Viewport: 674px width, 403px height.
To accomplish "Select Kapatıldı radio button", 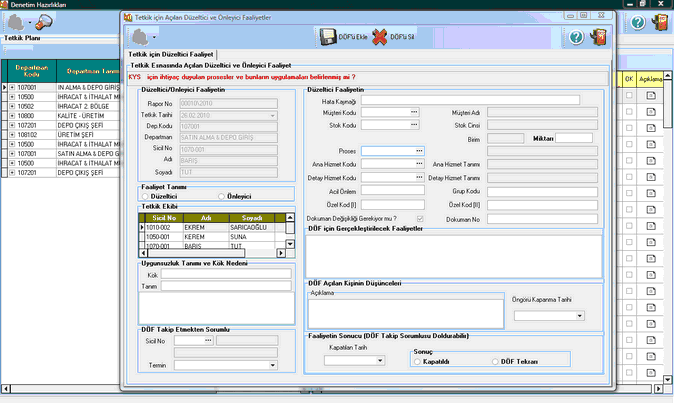I will point(417,362).
